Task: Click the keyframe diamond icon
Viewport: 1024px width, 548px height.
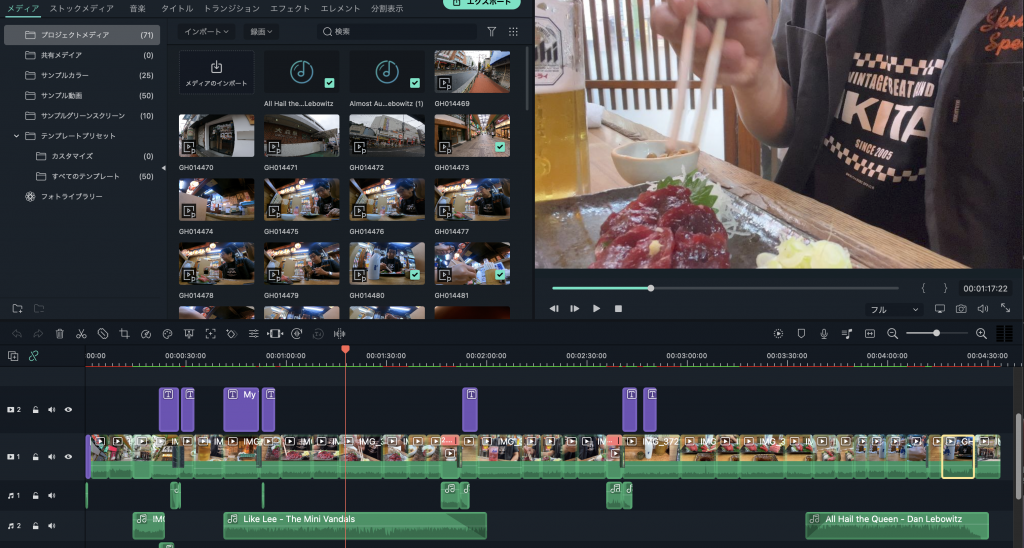Action: (x=231, y=334)
